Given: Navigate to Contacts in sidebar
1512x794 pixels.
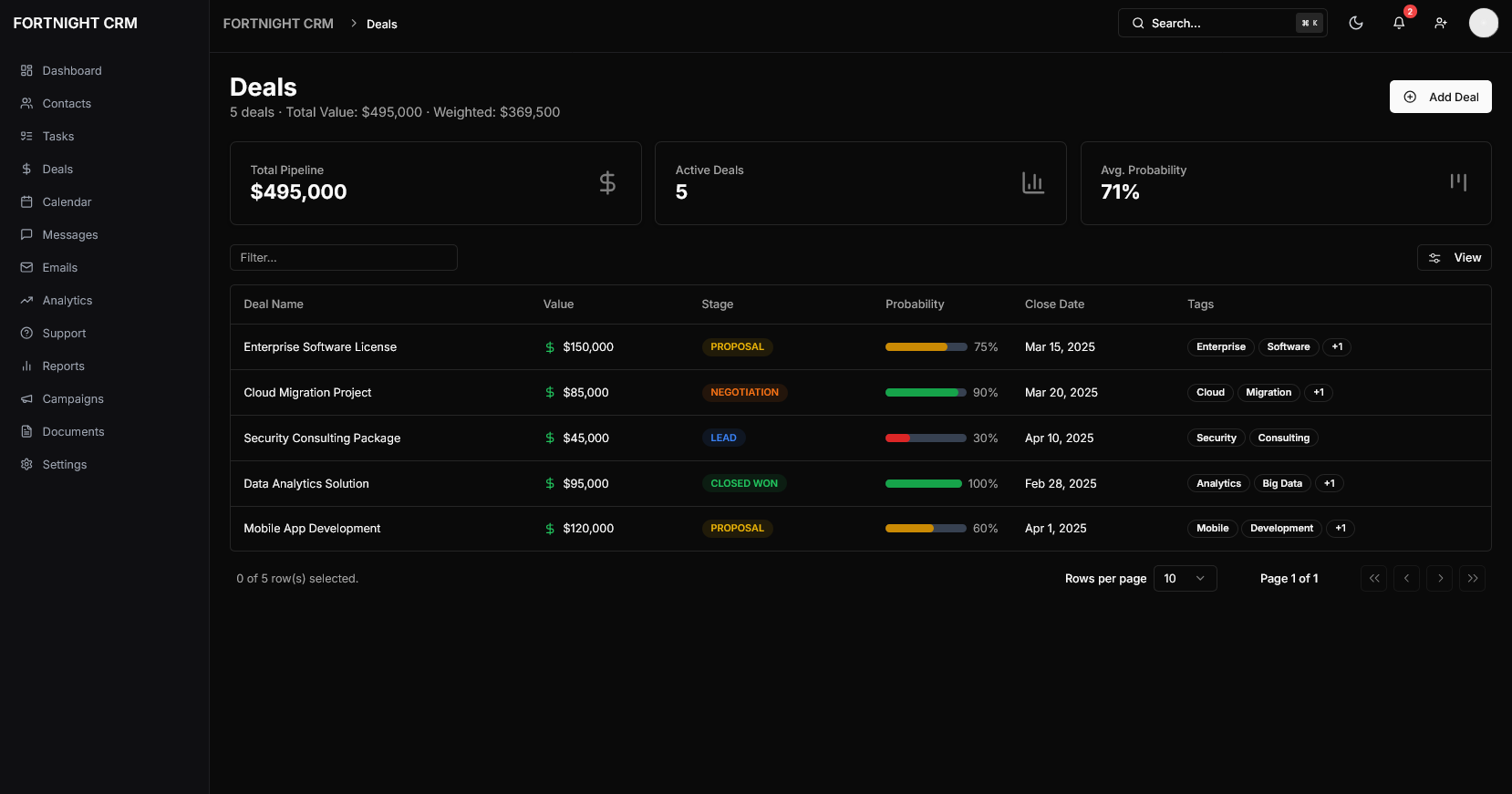Looking at the screenshot, I should pos(104,103).
